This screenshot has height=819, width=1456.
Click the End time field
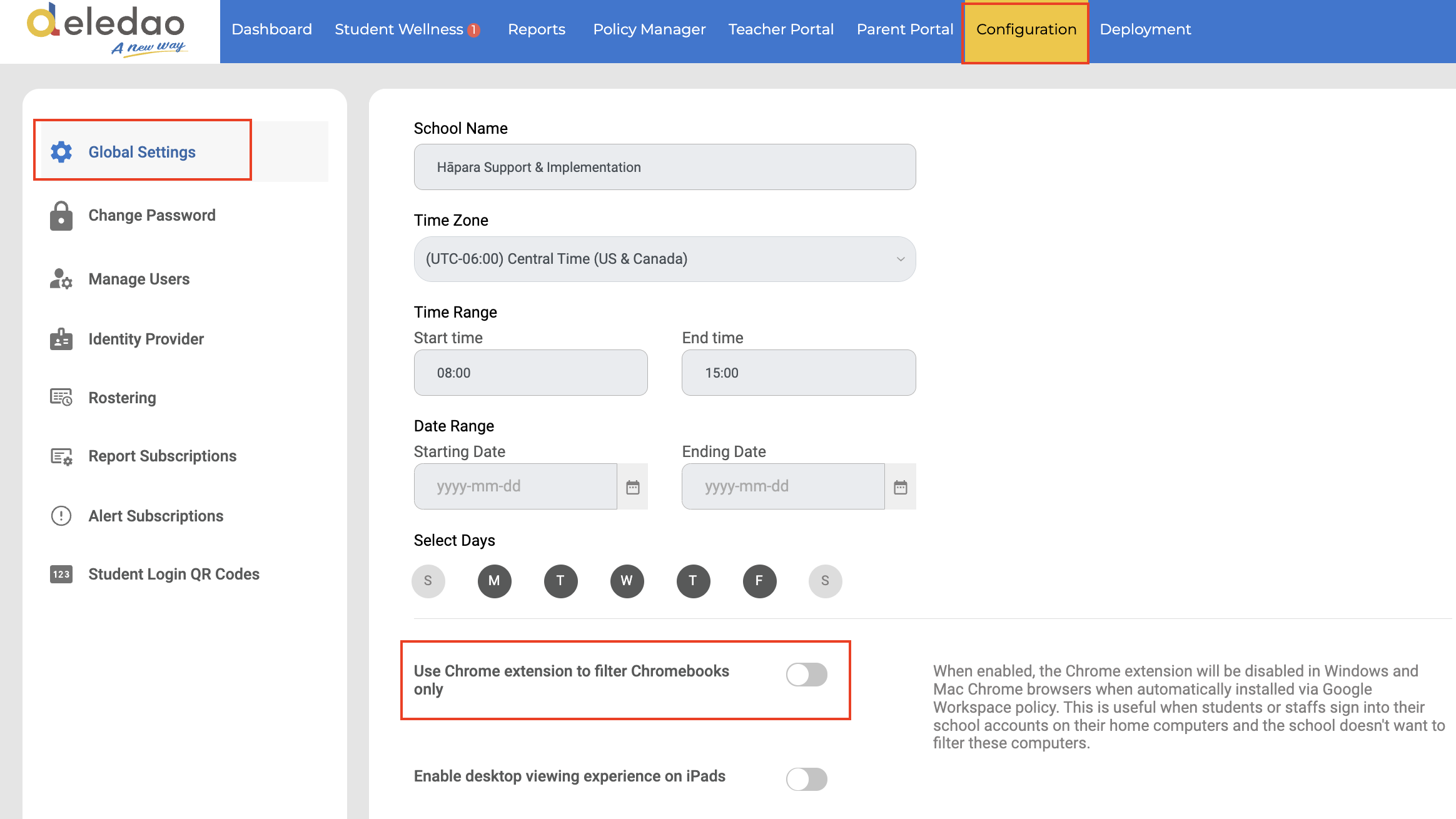click(799, 373)
